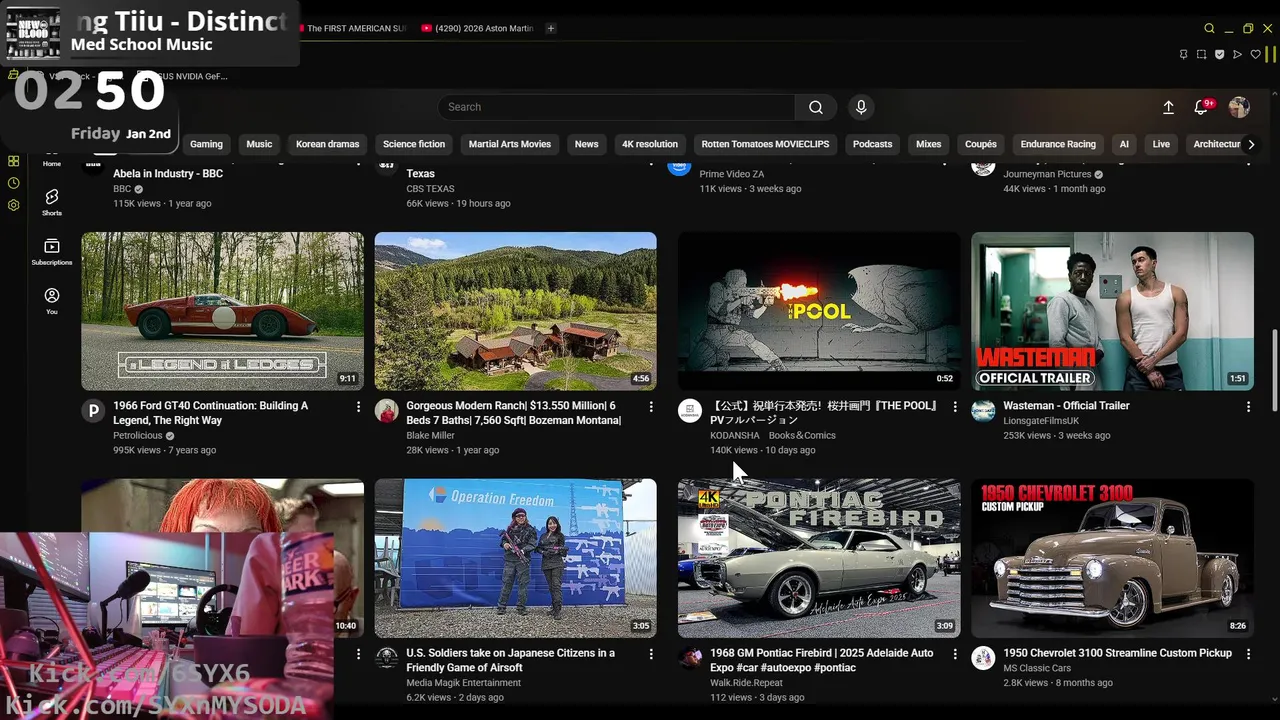This screenshot has width=1280, height=720.
Task: Open LionsgateFilmsUK channel avatar
Action: tap(983, 411)
